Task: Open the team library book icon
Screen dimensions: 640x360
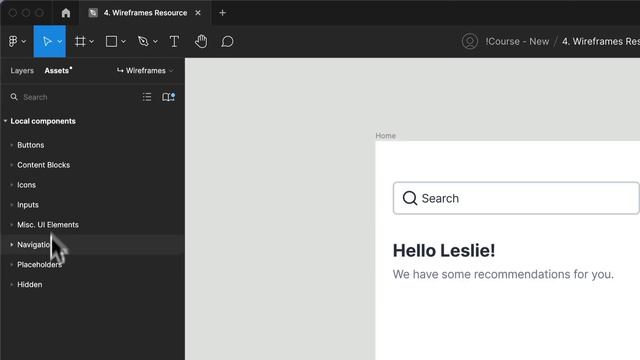Action: point(168,97)
